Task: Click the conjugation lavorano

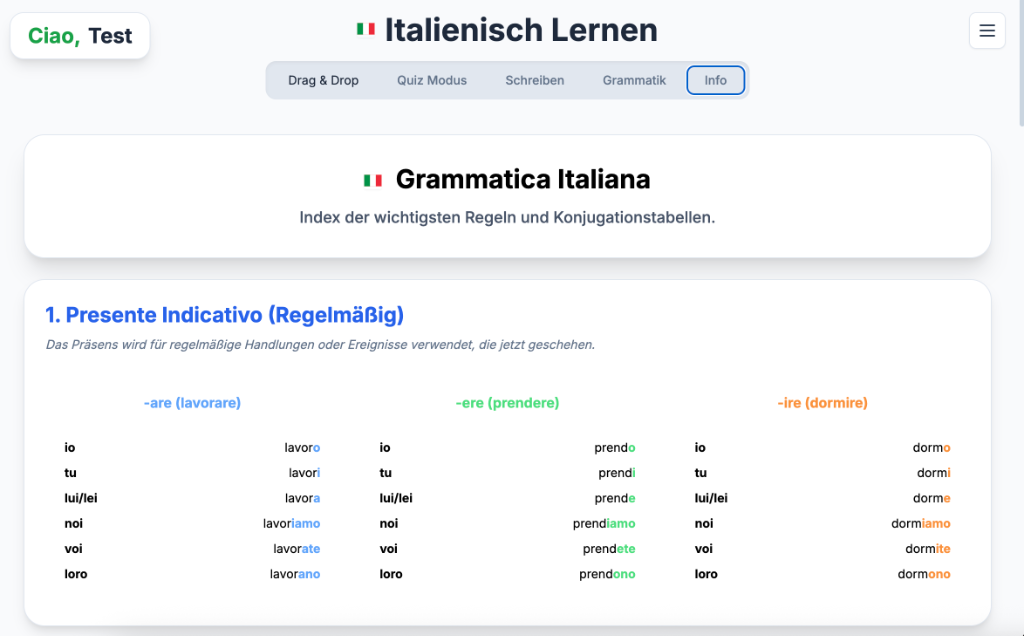Action: point(295,574)
